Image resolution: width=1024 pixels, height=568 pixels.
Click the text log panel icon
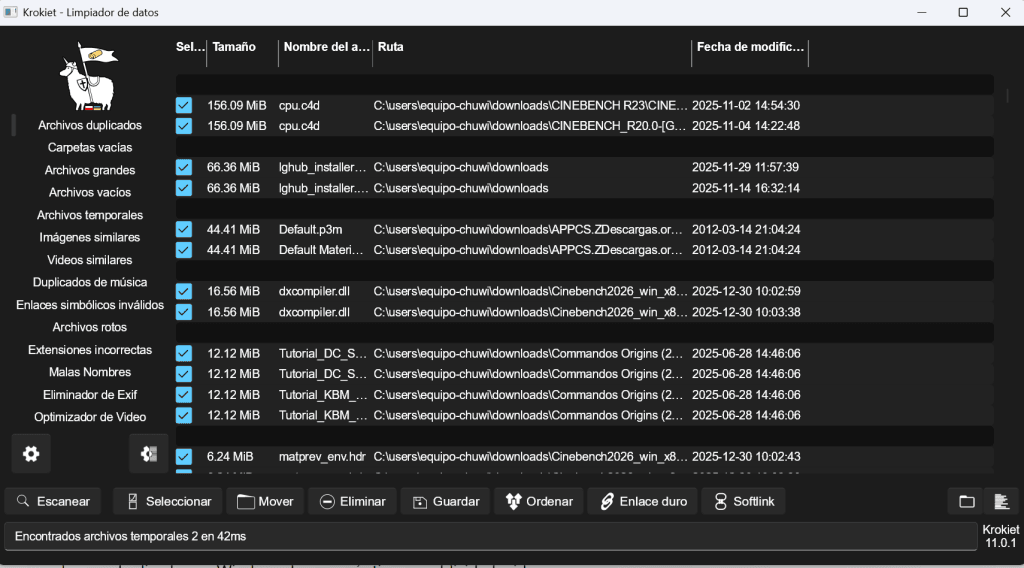coord(1001,501)
